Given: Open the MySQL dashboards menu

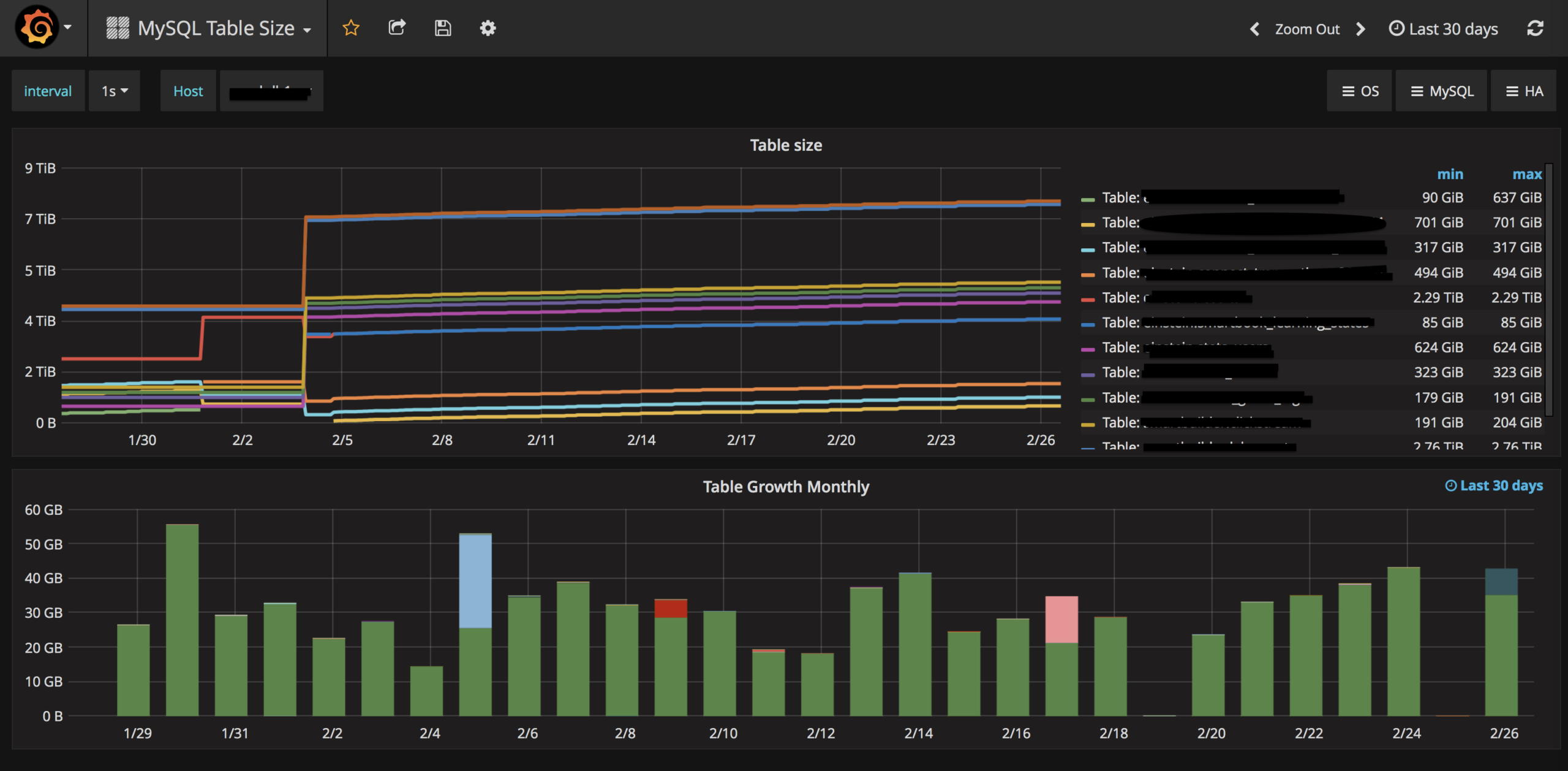Looking at the screenshot, I should [x=1441, y=91].
